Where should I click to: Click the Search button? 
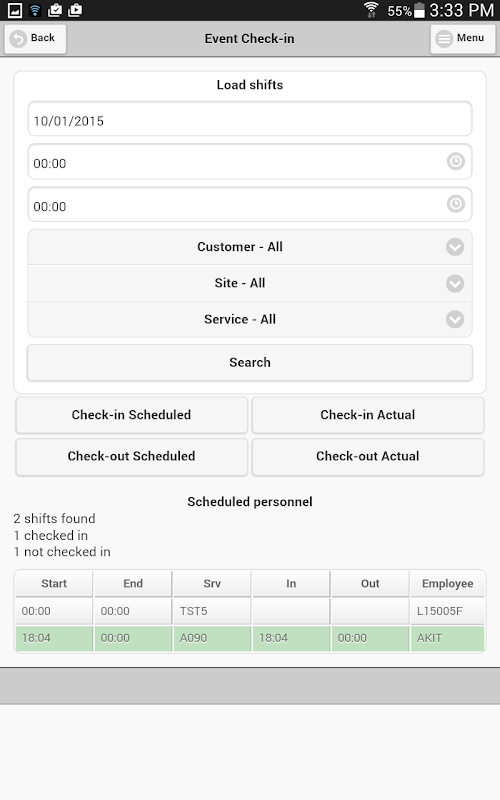pyautogui.click(x=249, y=362)
